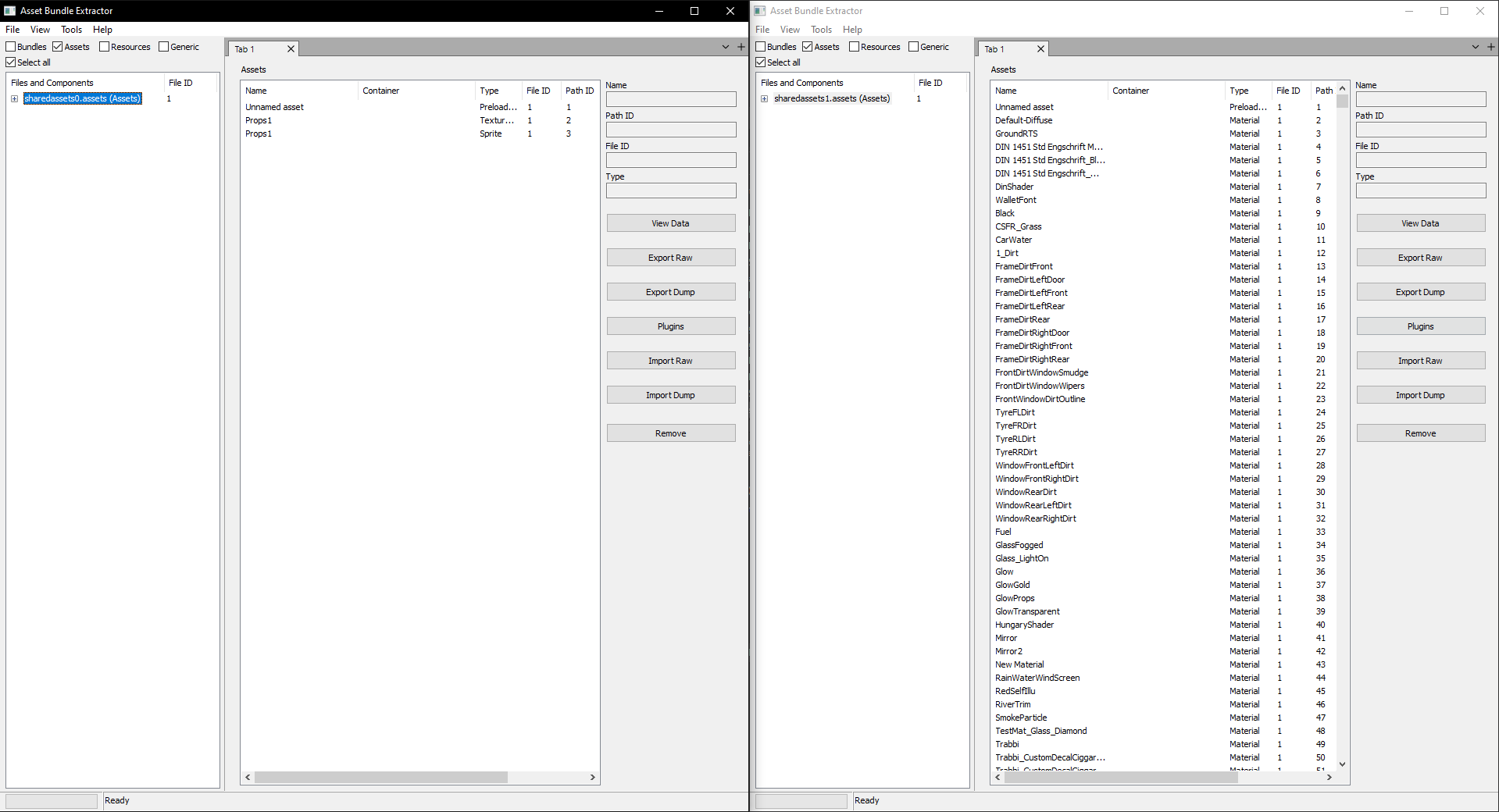1499x812 pixels.
Task: Click the Name field in left window
Action: coord(671,99)
